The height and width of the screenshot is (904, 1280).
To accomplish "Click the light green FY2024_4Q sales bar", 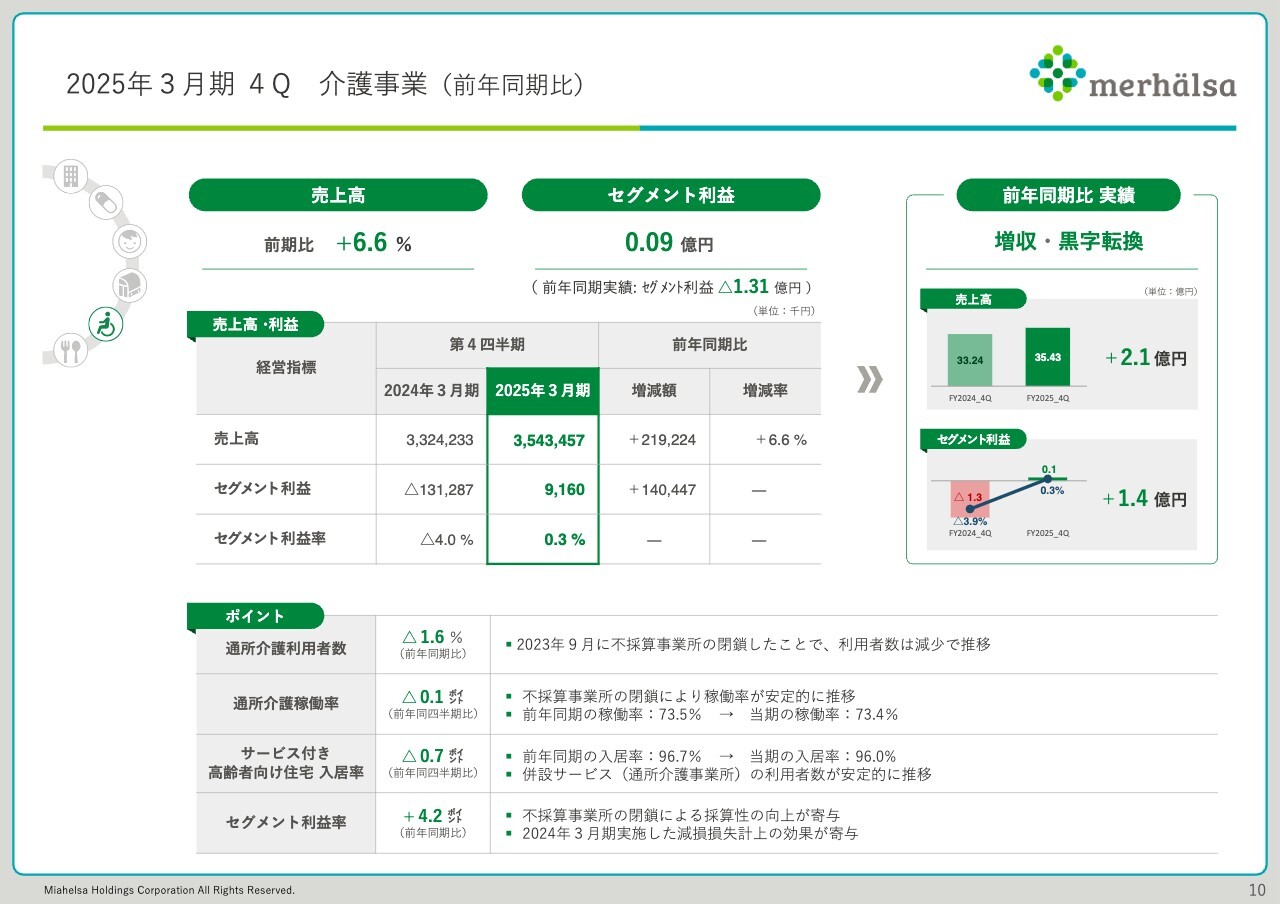I will 969,360.
